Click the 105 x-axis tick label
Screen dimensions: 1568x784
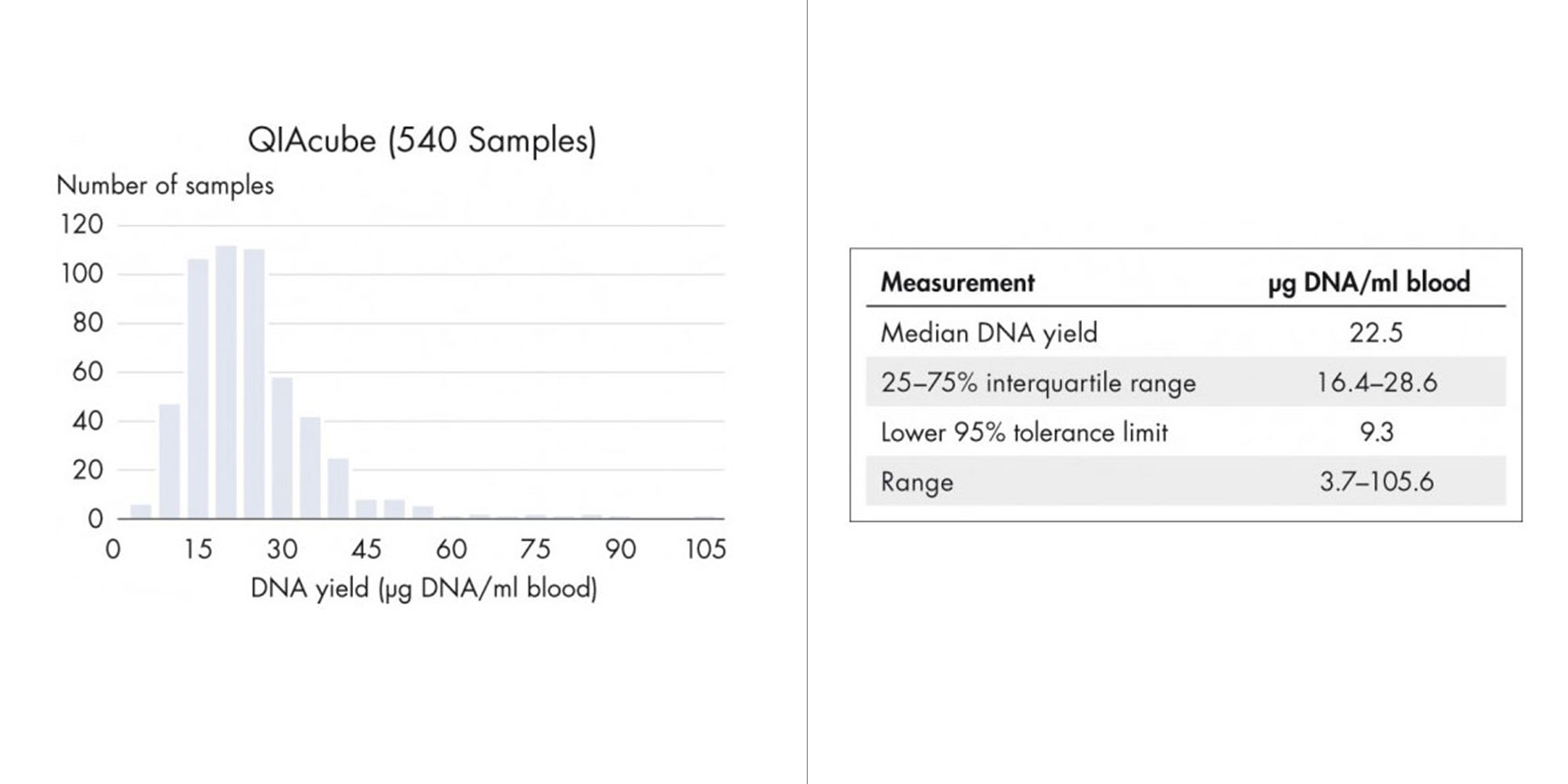point(705,549)
